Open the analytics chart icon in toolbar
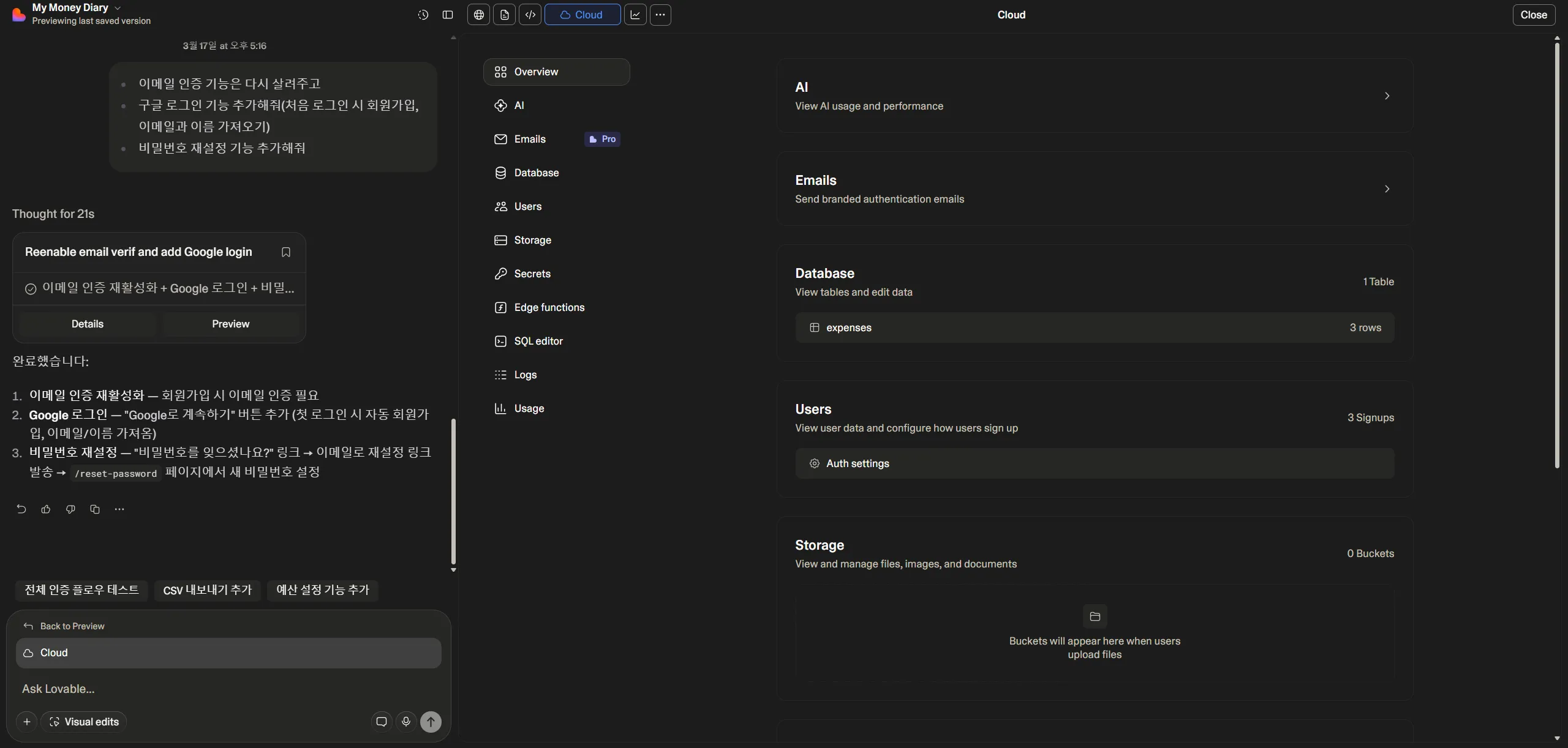The height and width of the screenshot is (748, 1568). [x=635, y=15]
